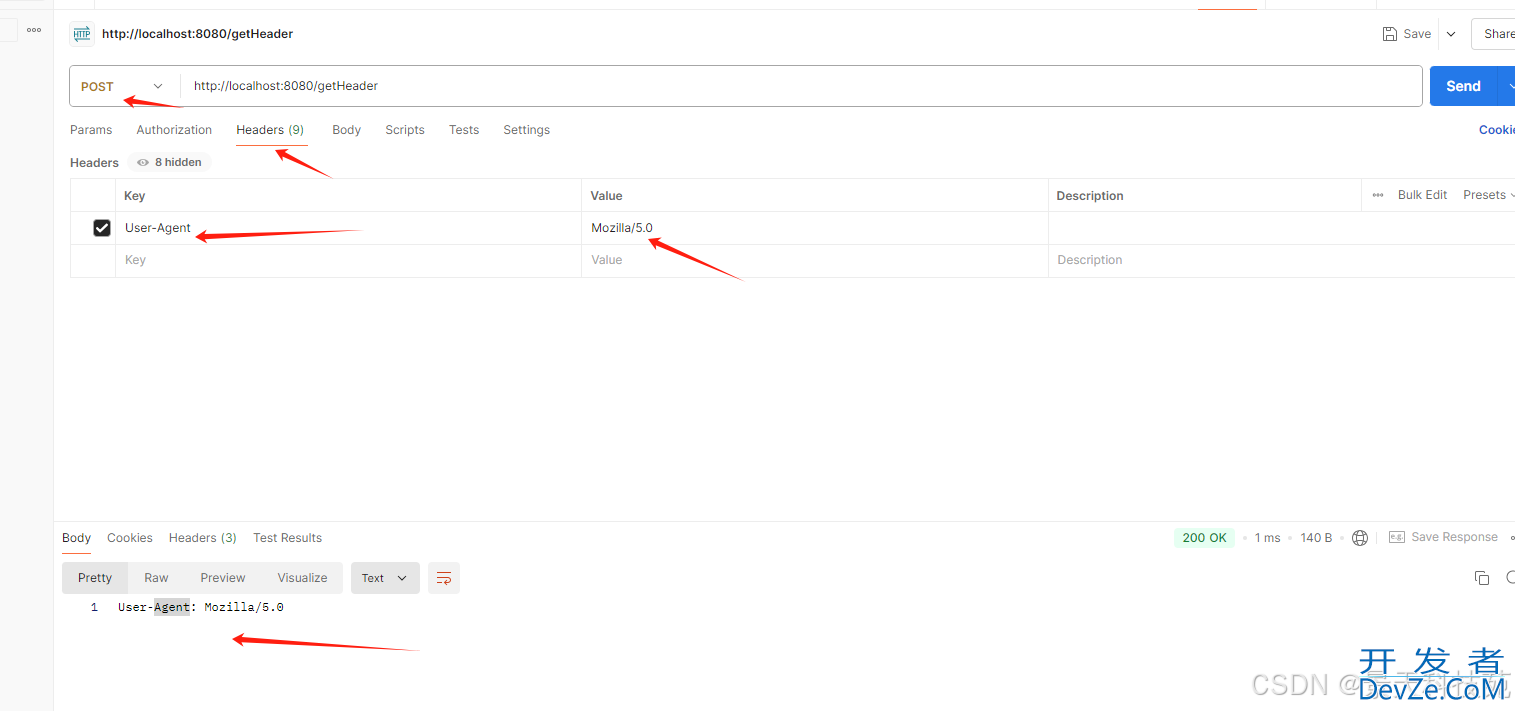Click the request URL input field

801,86
